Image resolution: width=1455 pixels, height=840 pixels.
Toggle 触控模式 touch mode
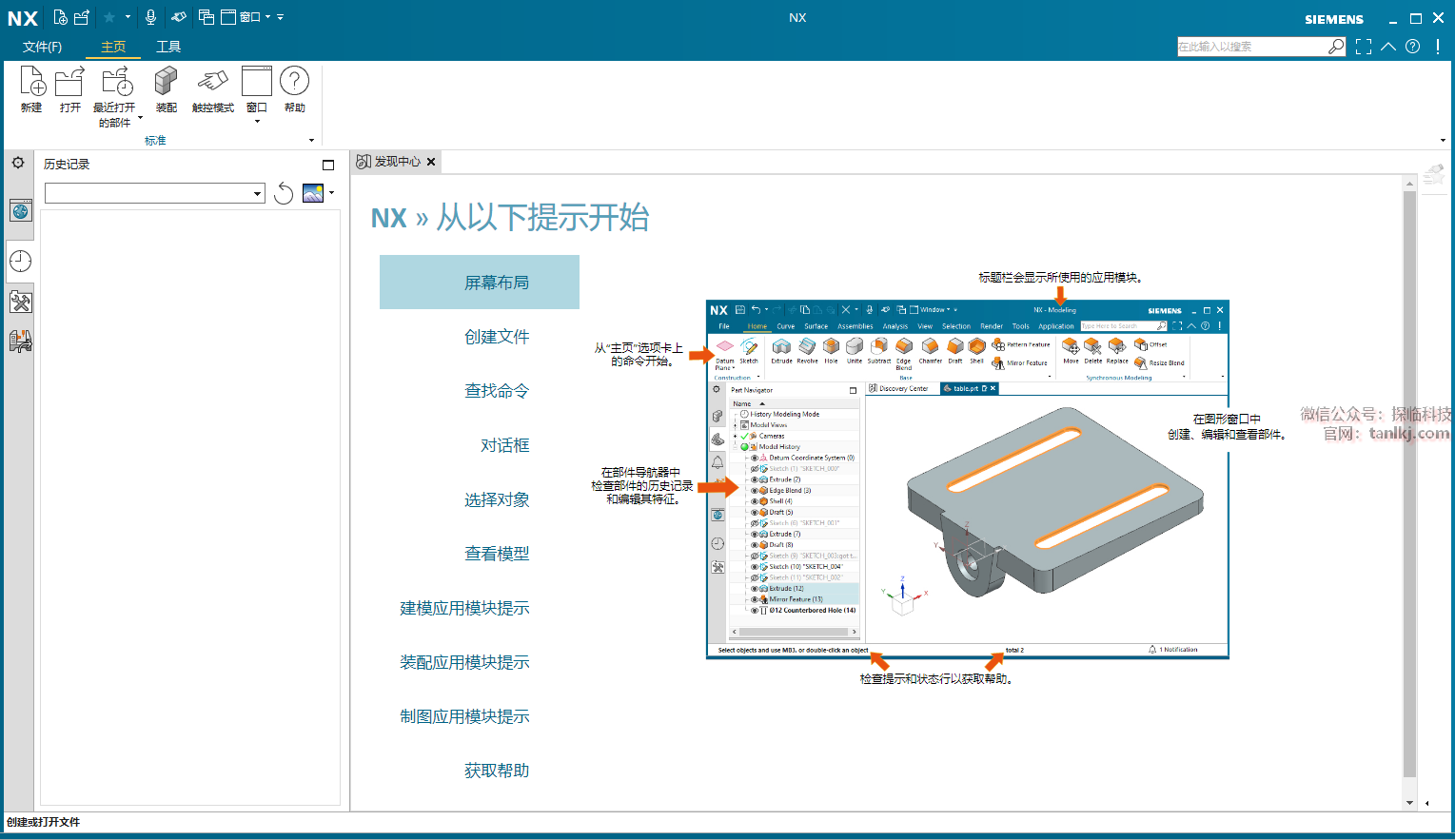(x=212, y=83)
